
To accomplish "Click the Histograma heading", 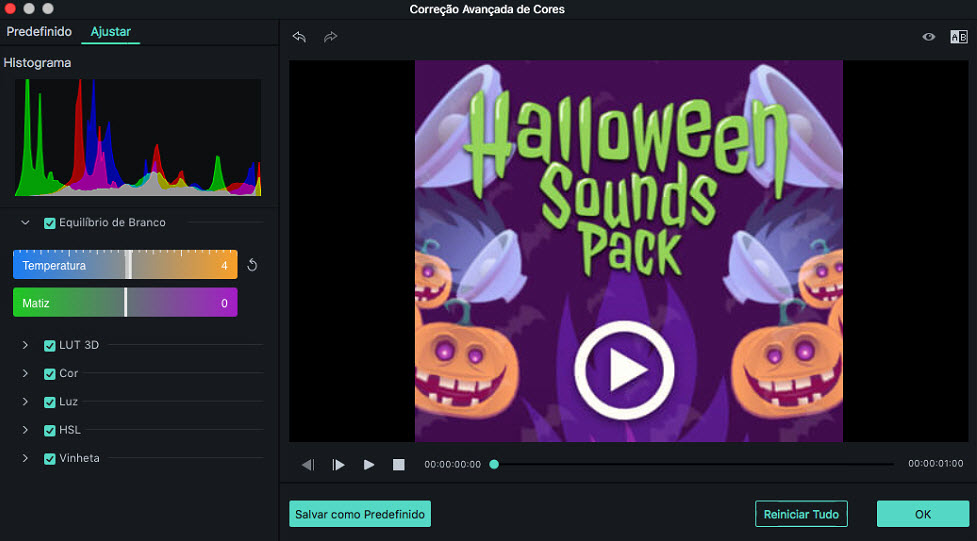I will point(37,63).
